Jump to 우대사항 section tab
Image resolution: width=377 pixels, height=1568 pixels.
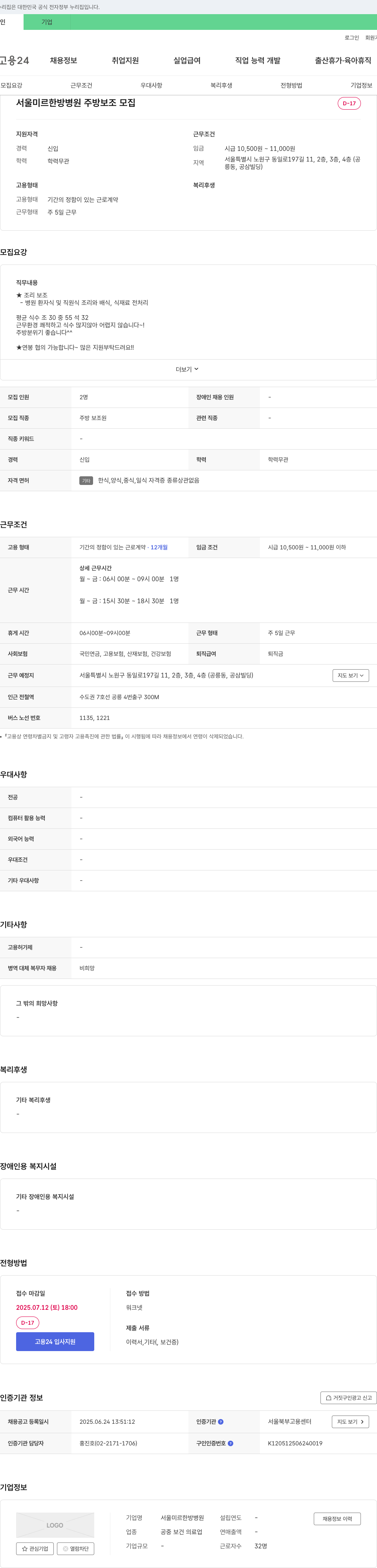152,85
